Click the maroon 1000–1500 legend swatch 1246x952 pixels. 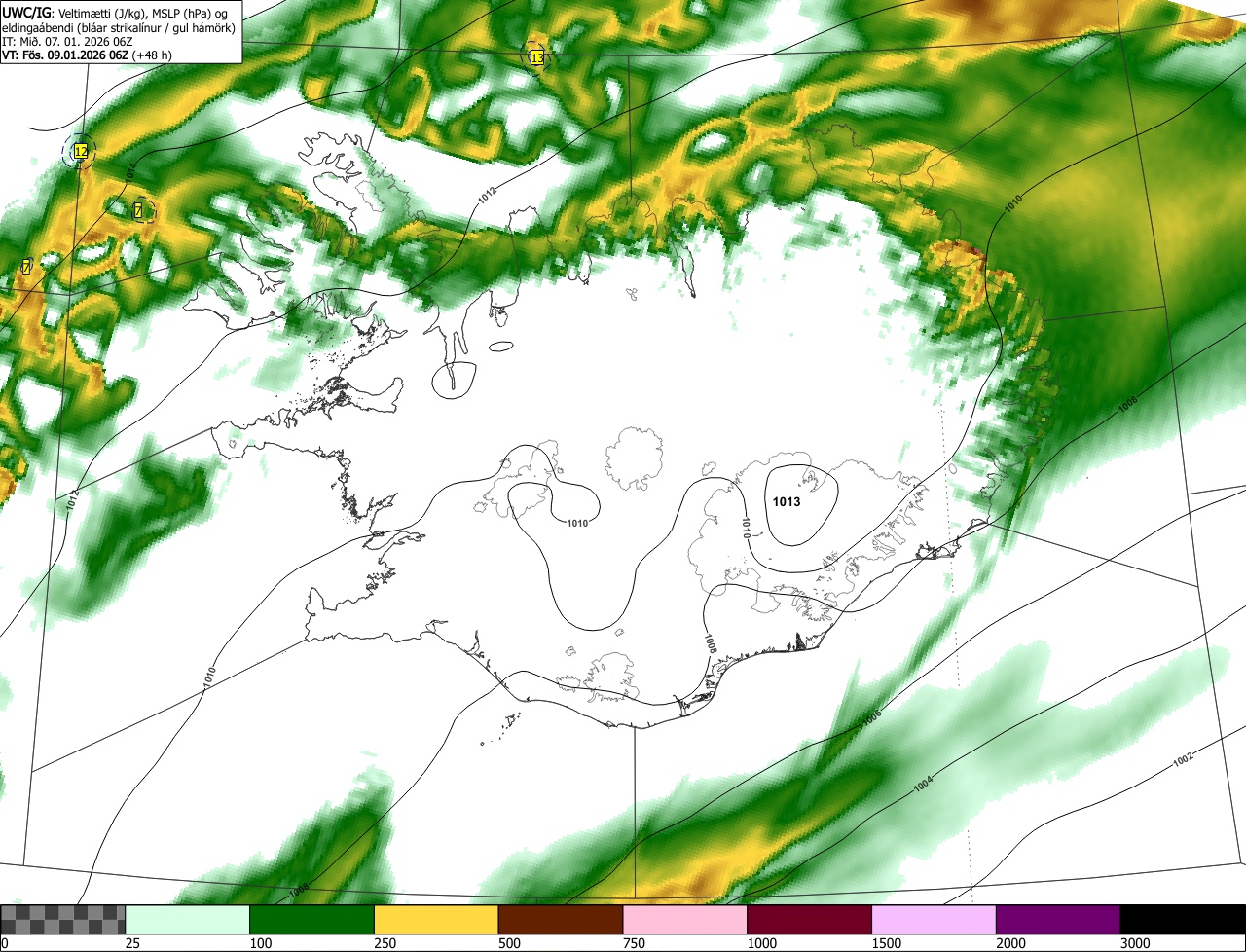click(x=810, y=920)
